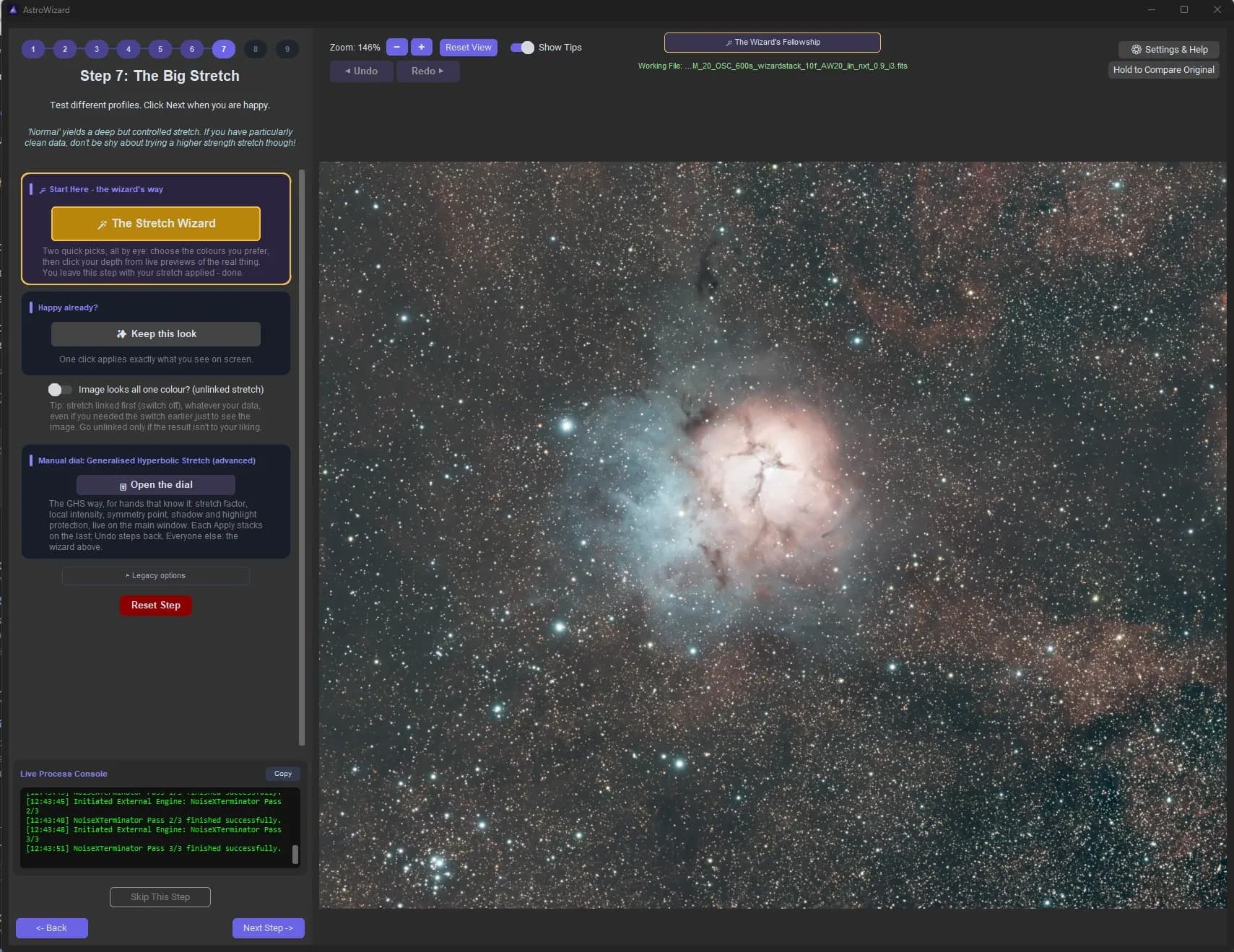Click 'Step 7: The Big Stretch' heading

point(160,76)
